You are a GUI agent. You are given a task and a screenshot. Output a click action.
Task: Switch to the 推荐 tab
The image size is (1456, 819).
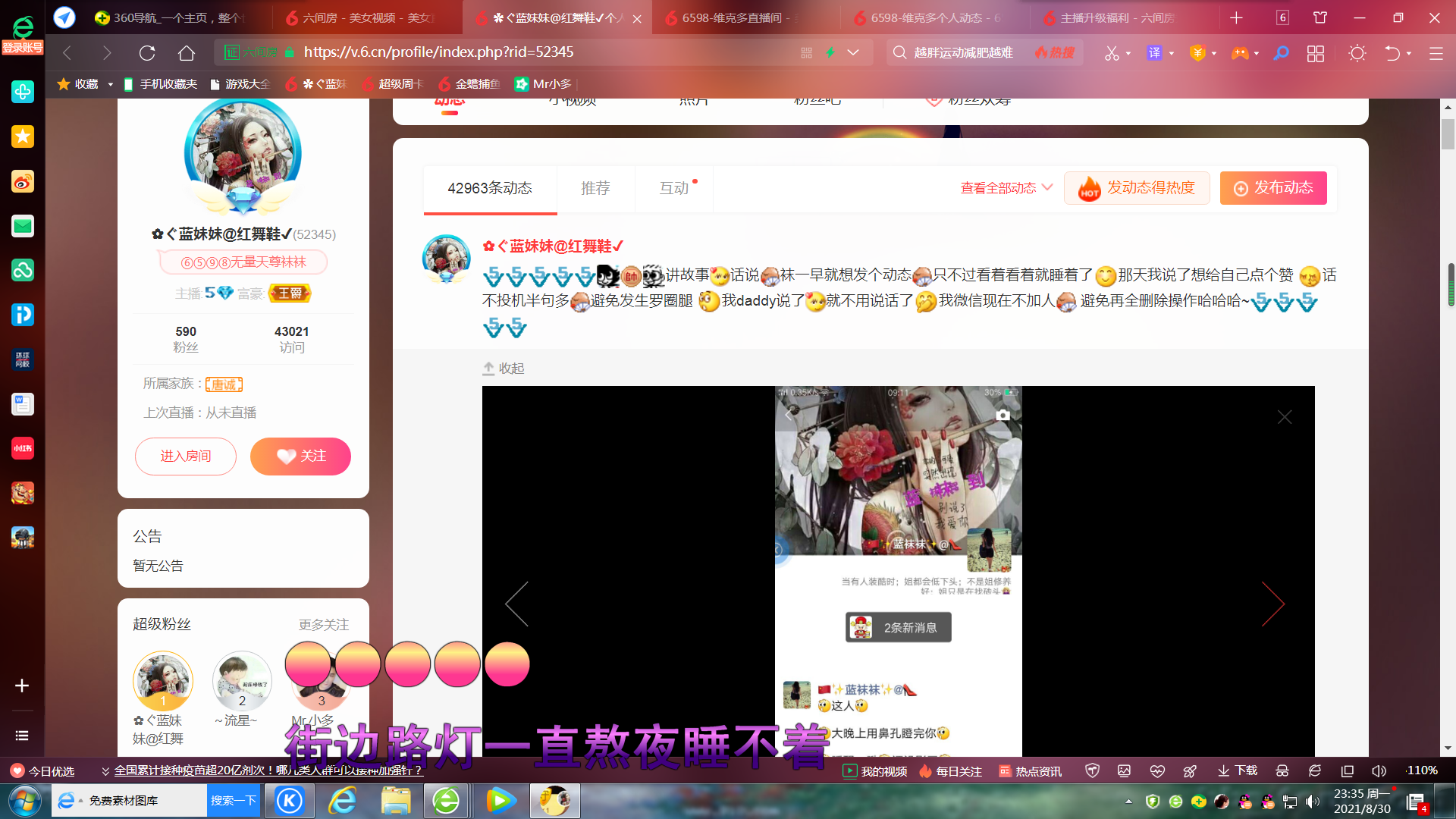[x=595, y=188]
